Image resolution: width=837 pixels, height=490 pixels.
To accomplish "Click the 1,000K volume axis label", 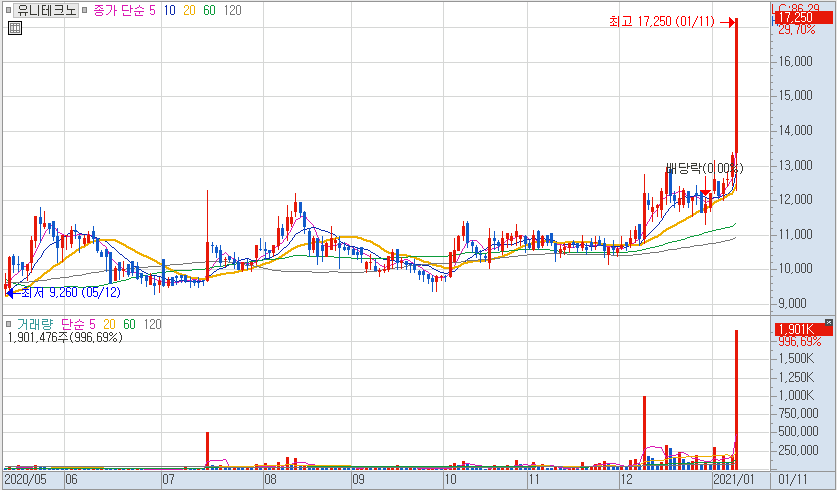I will point(796,395).
